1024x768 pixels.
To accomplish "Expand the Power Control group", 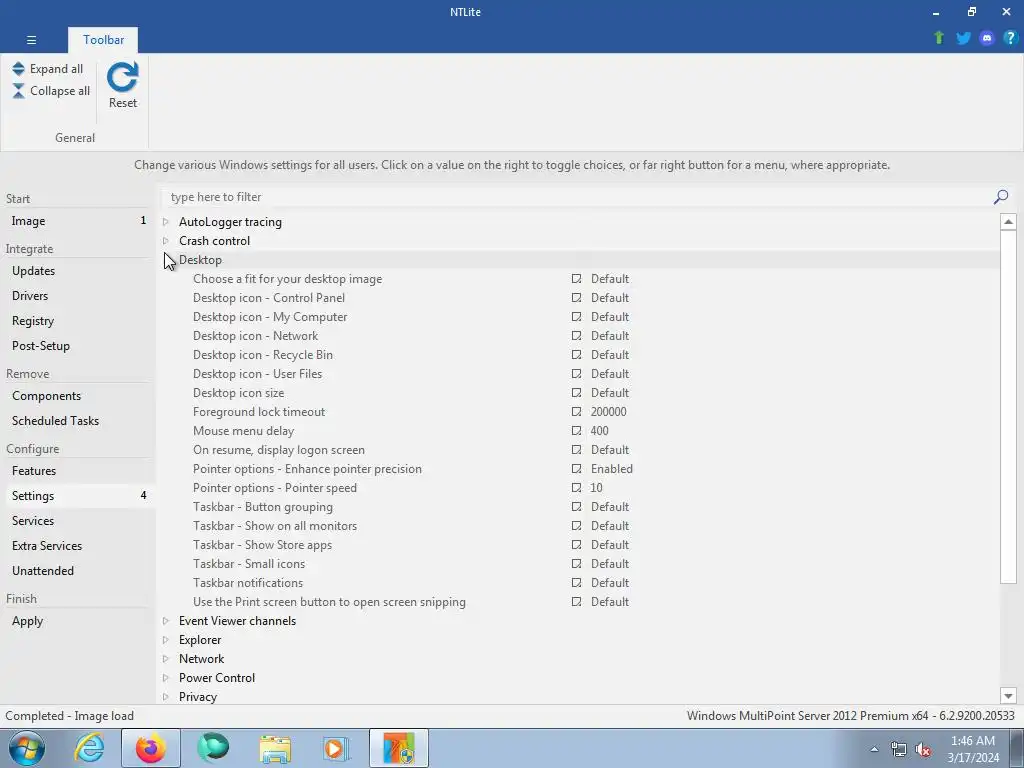I will point(166,678).
